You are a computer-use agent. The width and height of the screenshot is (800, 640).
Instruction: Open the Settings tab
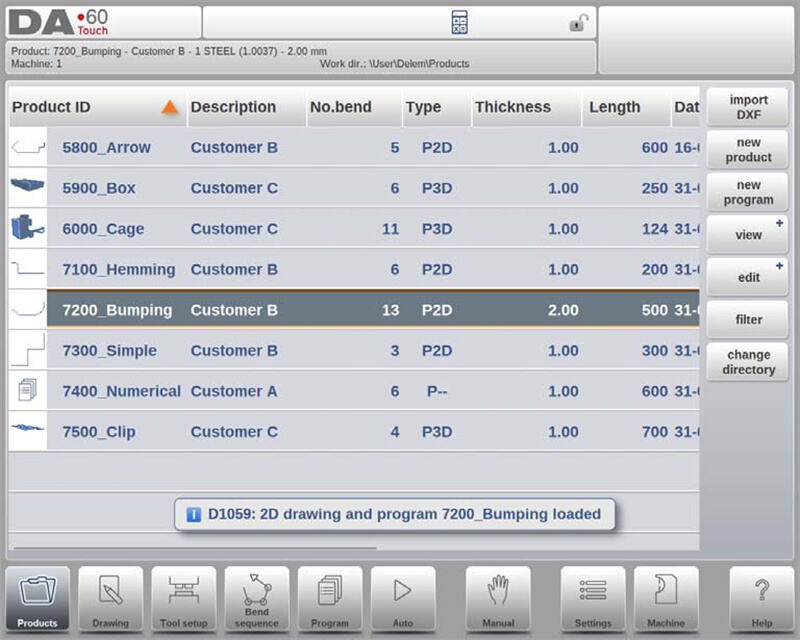click(593, 599)
